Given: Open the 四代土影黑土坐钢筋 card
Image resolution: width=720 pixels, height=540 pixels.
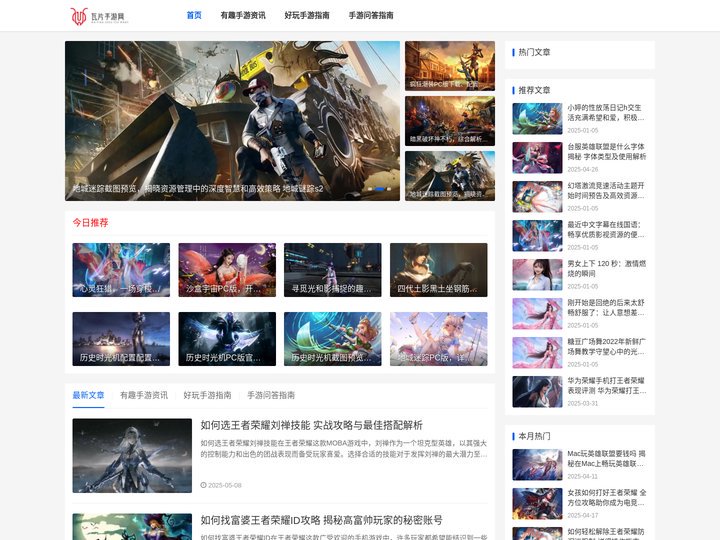Looking at the screenshot, I should pos(439,270).
